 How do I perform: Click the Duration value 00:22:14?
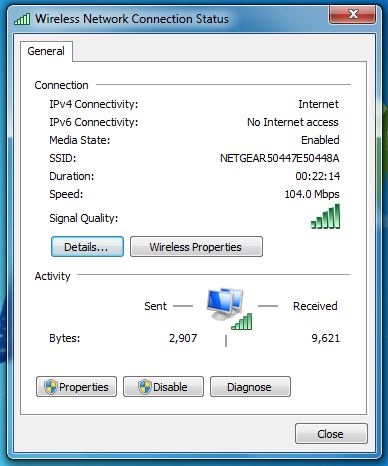(x=318, y=176)
